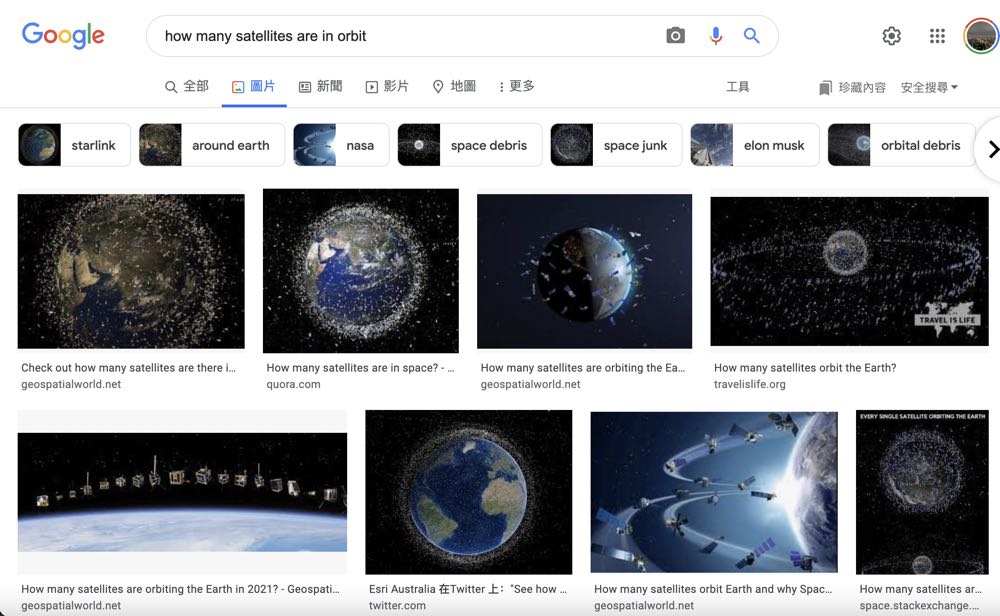1000x616 pixels.
Task: Switch to the 影片 tab
Action: (x=387, y=87)
